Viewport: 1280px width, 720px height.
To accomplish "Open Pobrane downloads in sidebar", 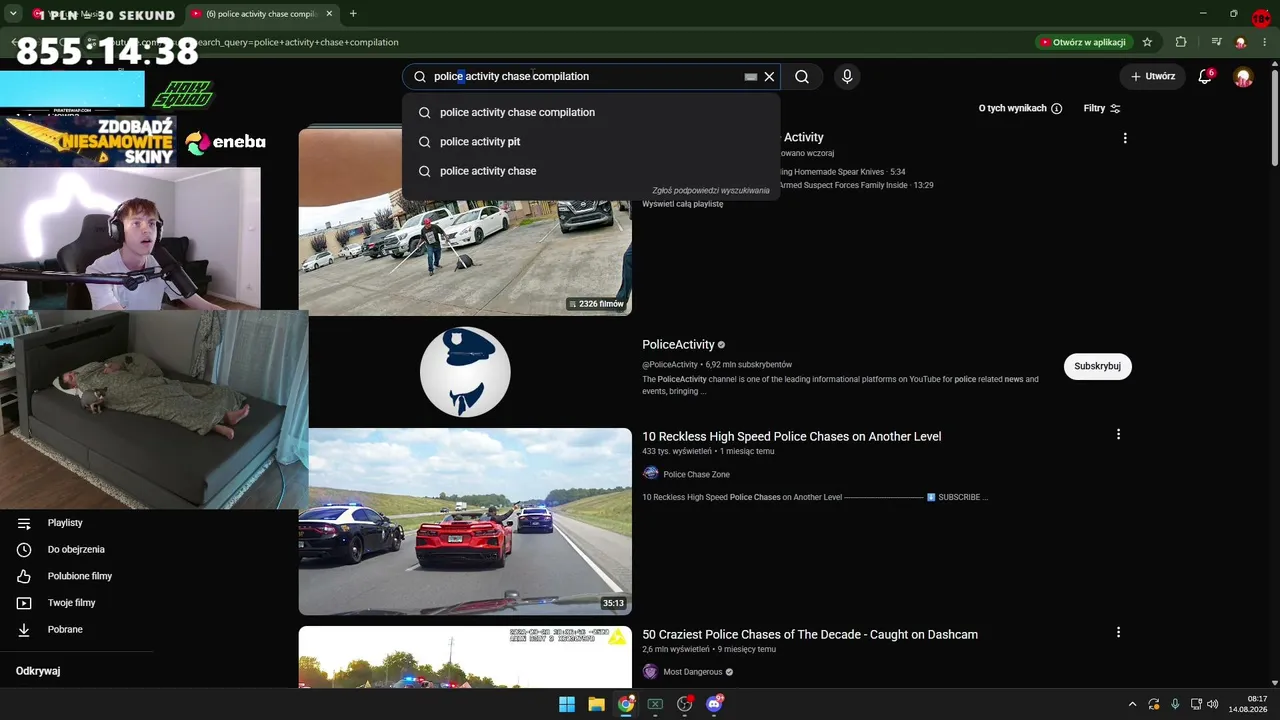I will click(65, 629).
